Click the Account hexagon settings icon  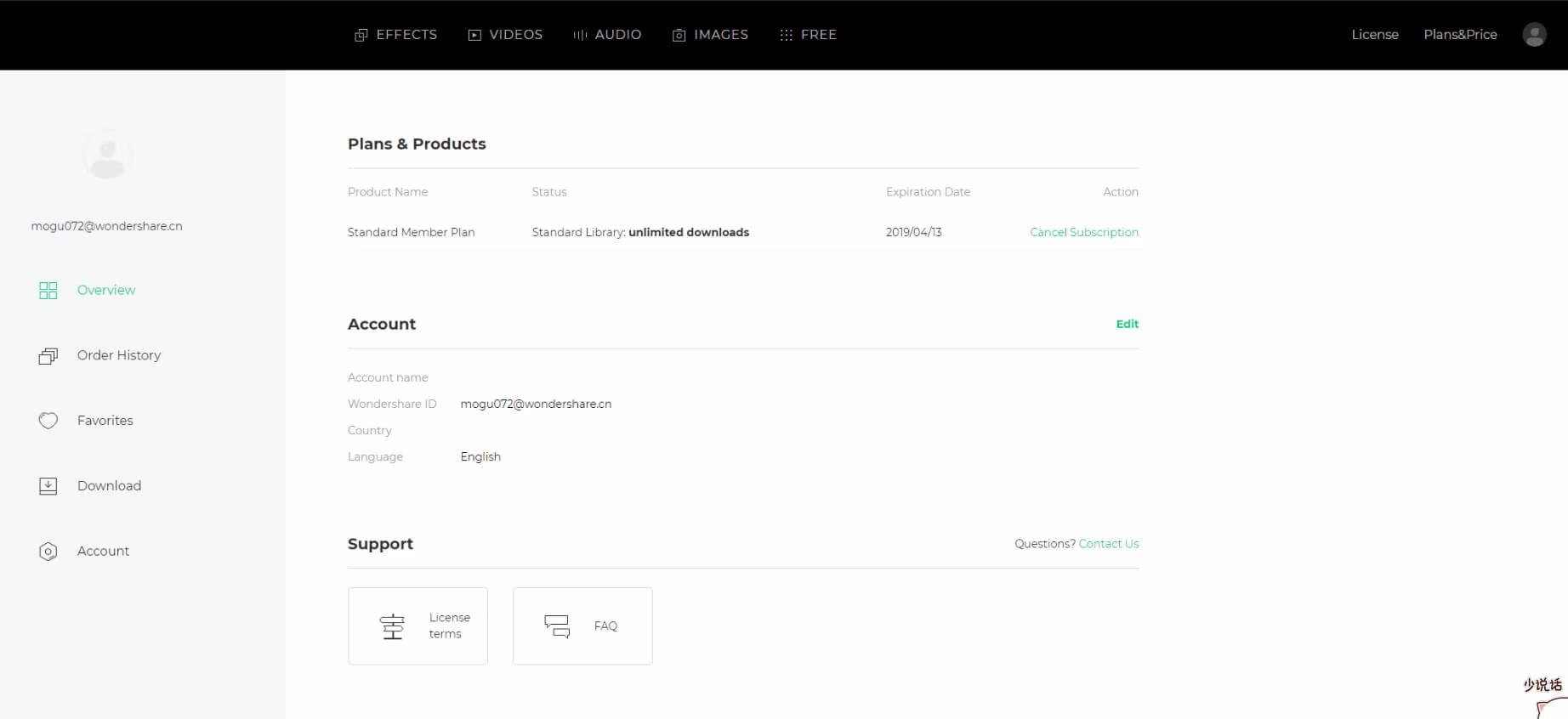coord(48,552)
